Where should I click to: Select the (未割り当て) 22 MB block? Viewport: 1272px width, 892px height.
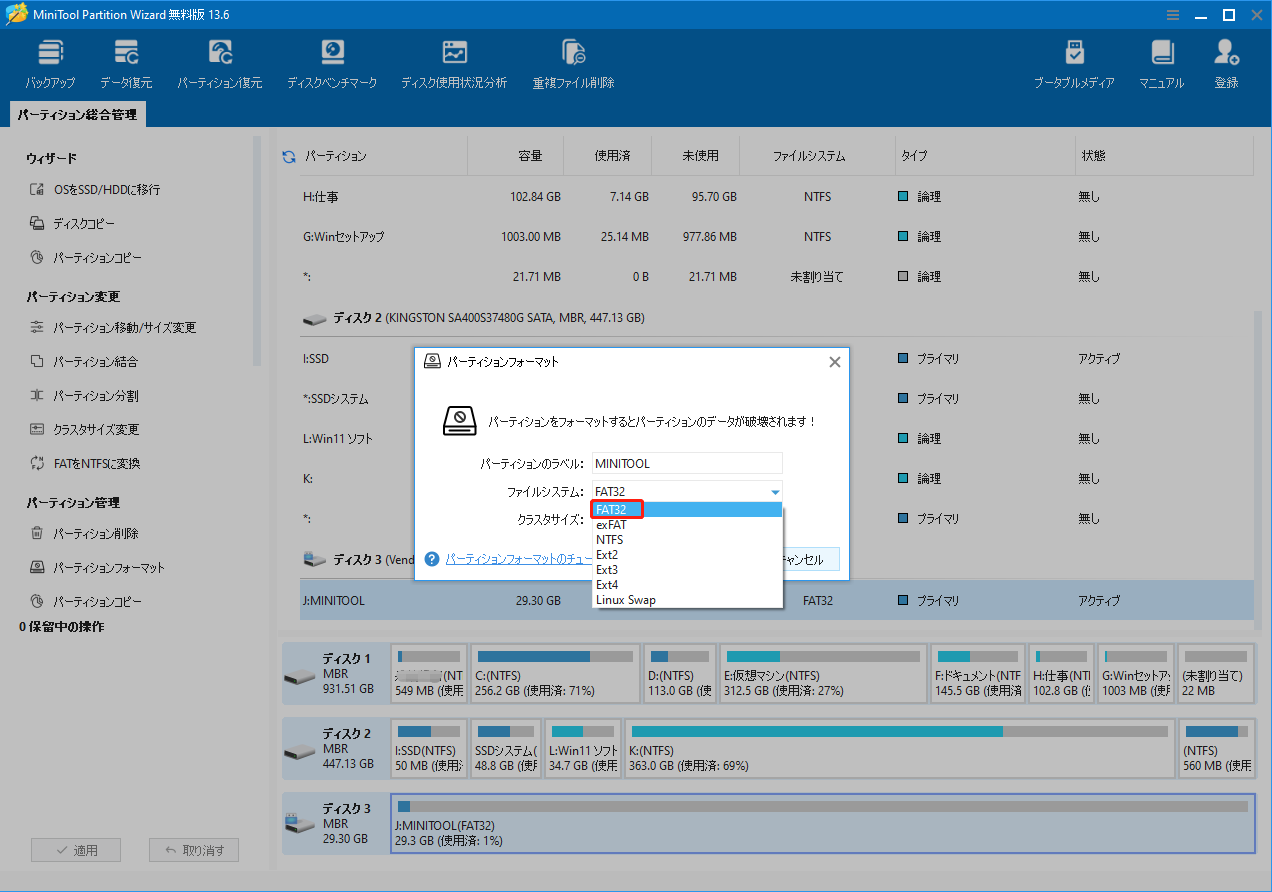1216,674
